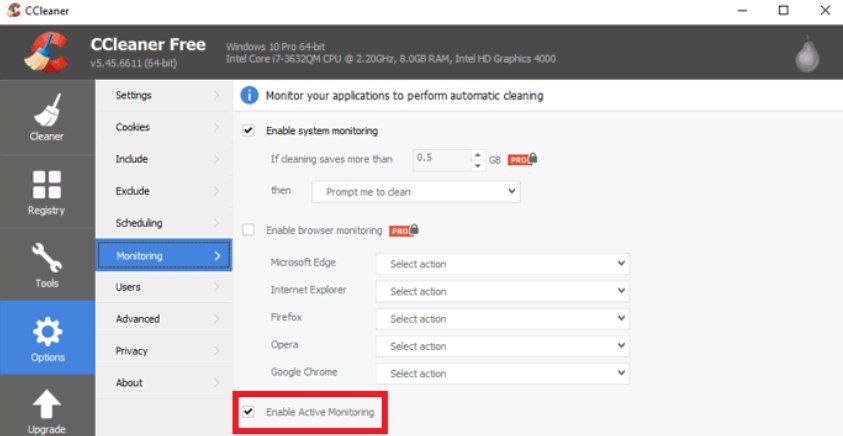Open the About options page
The width and height of the screenshot is (843, 436).
coord(164,383)
